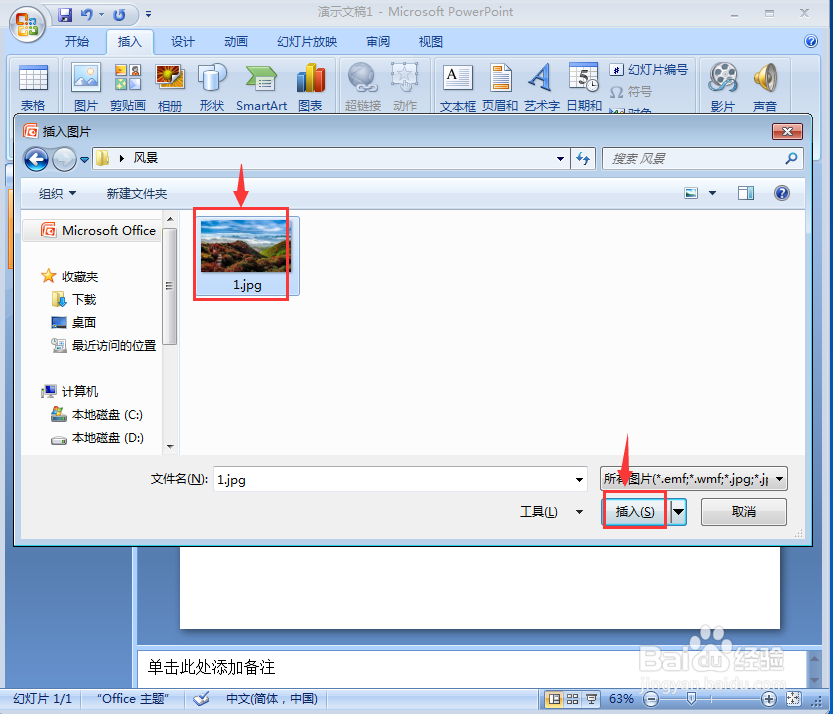Insert a 图表 chart
The height and width of the screenshot is (714, 833).
pos(310,87)
